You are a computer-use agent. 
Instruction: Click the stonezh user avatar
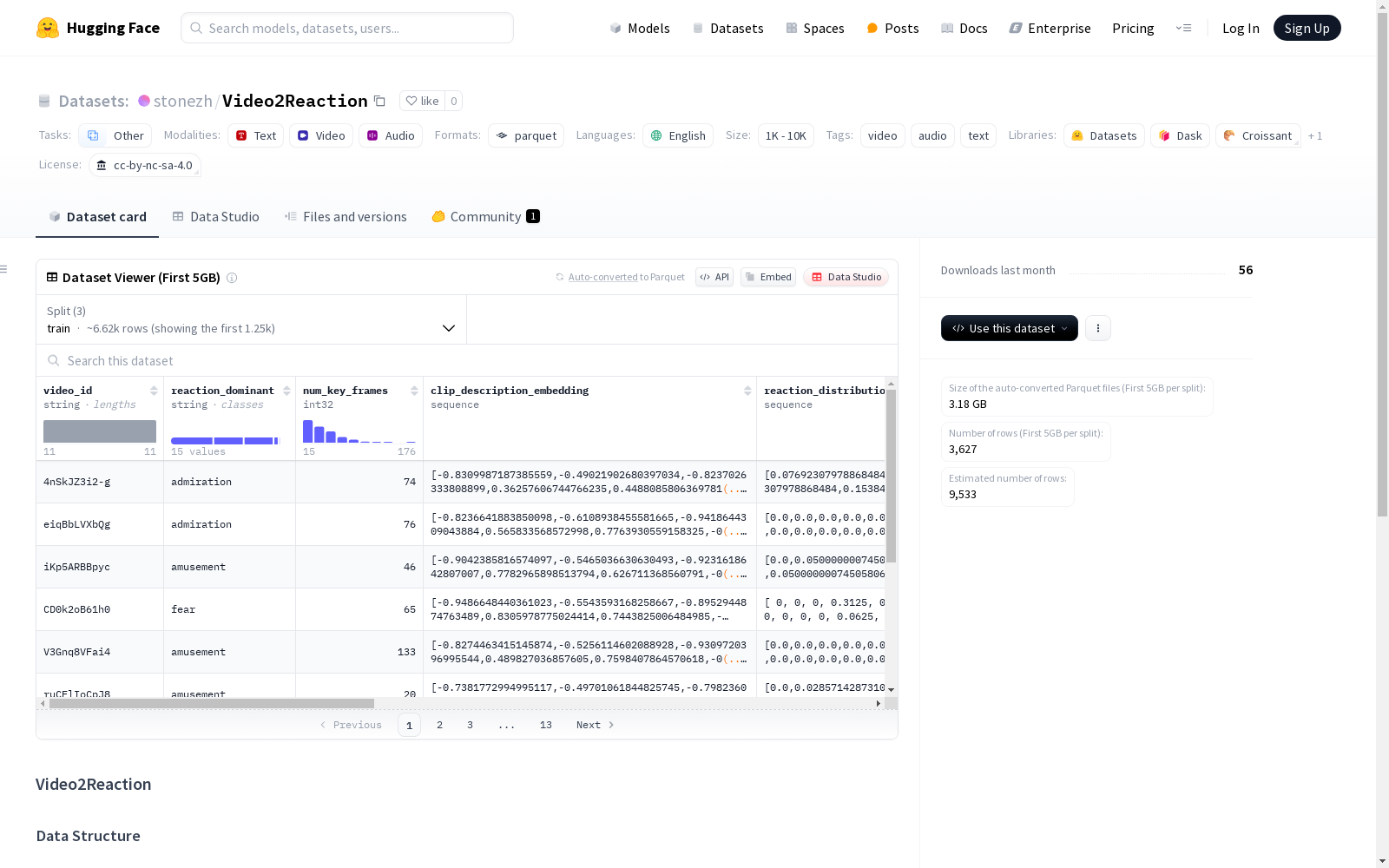(x=144, y=101)
